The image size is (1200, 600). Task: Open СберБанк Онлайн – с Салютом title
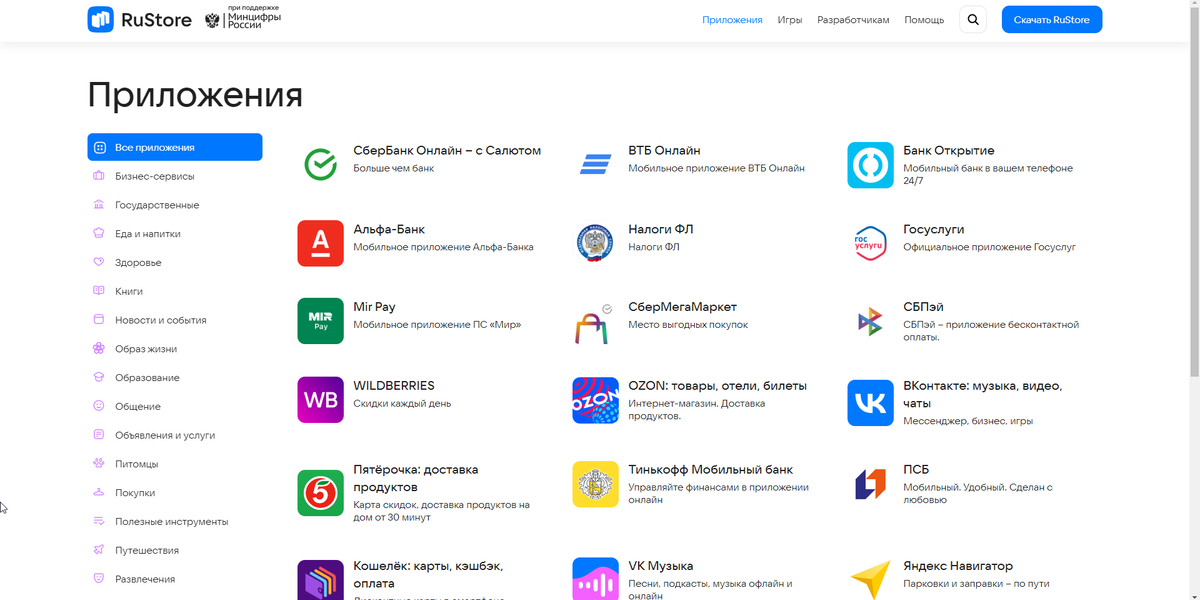447,151
